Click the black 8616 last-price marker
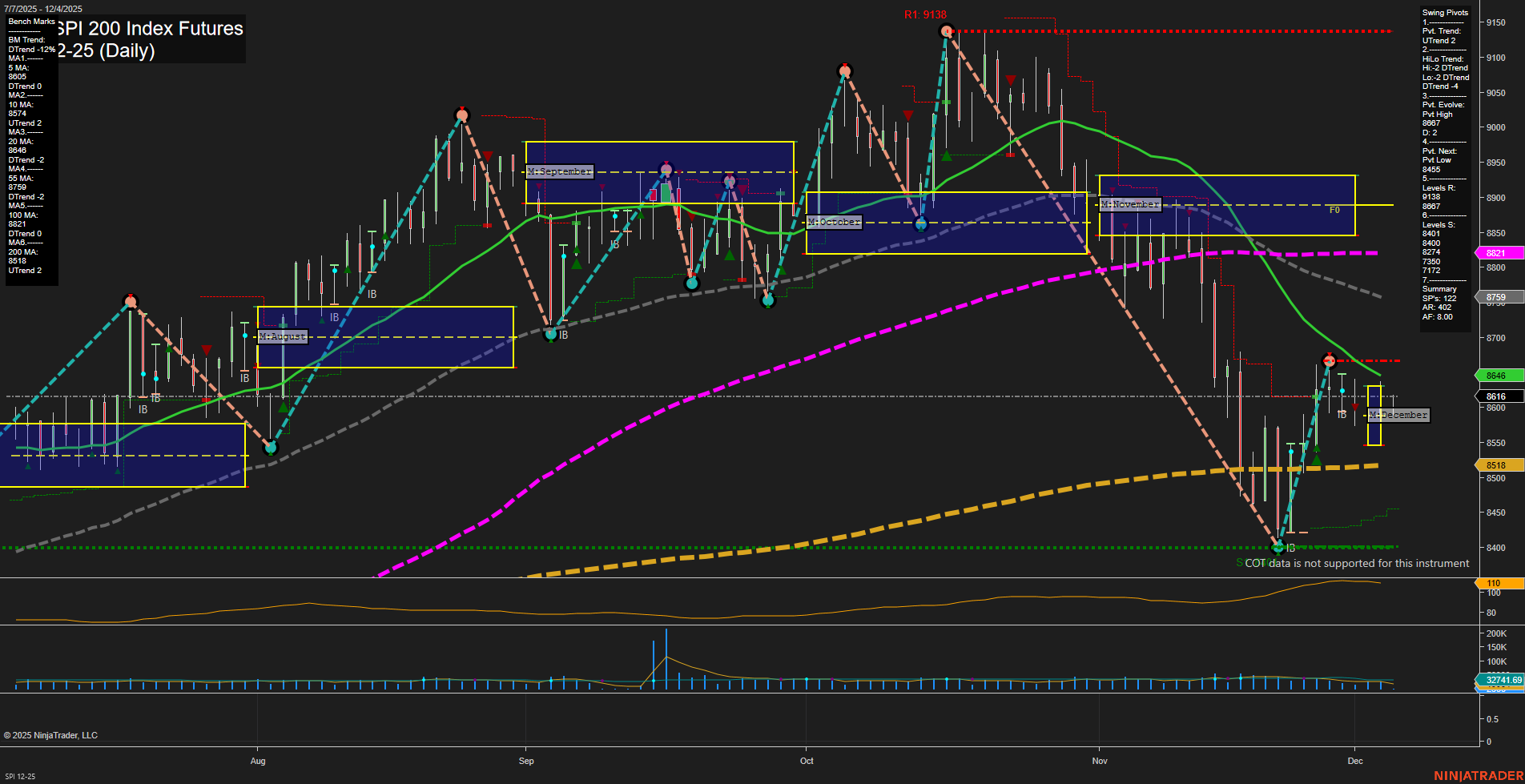This screenshot has height=784, width=1525. click(x=1499, y=396)
